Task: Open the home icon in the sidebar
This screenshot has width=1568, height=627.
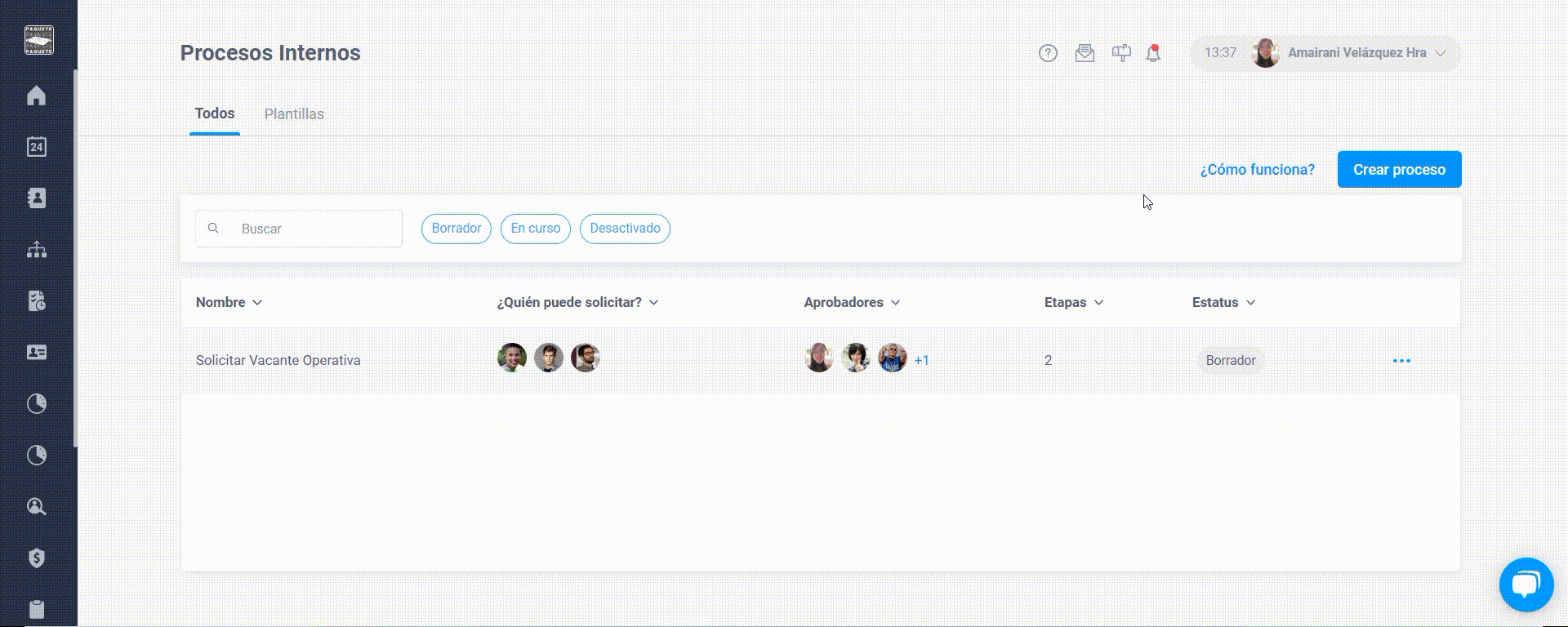Action: tap(37, 96)
